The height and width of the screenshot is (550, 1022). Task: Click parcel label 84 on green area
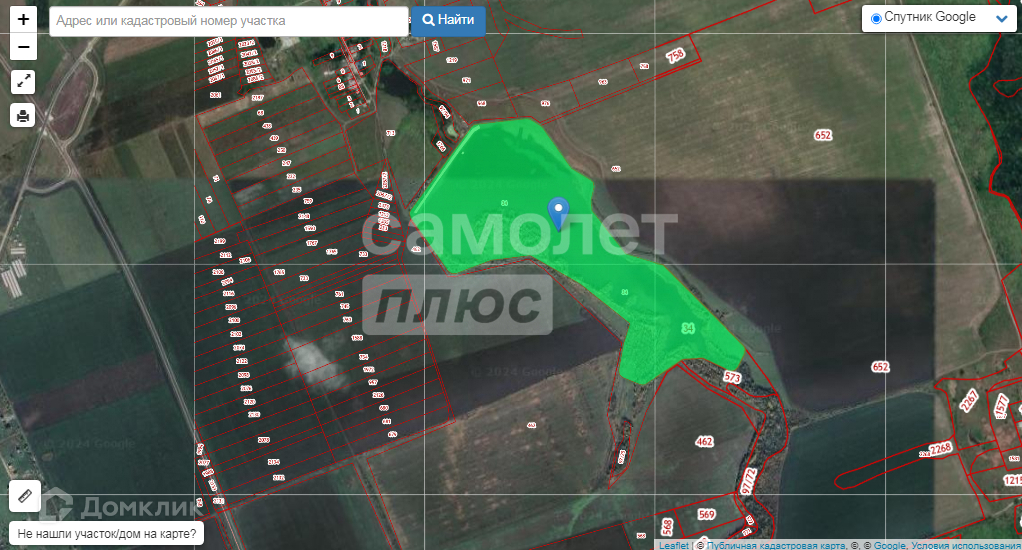[688, 328]
